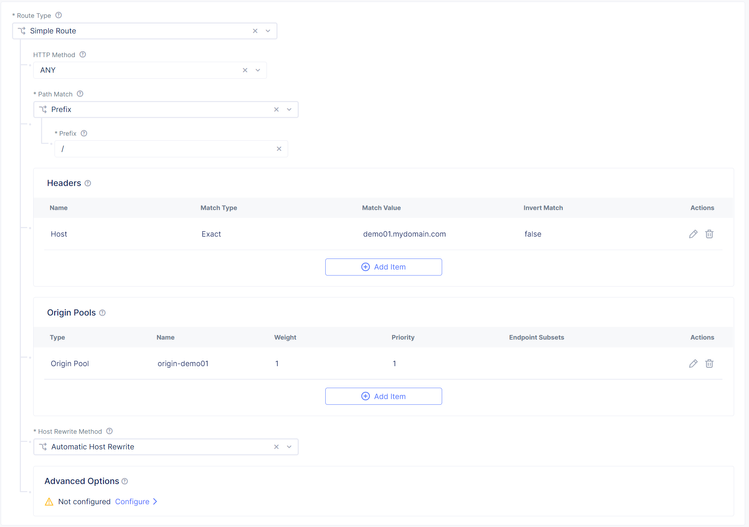Delete the Host header row

(x=709, y=234)
